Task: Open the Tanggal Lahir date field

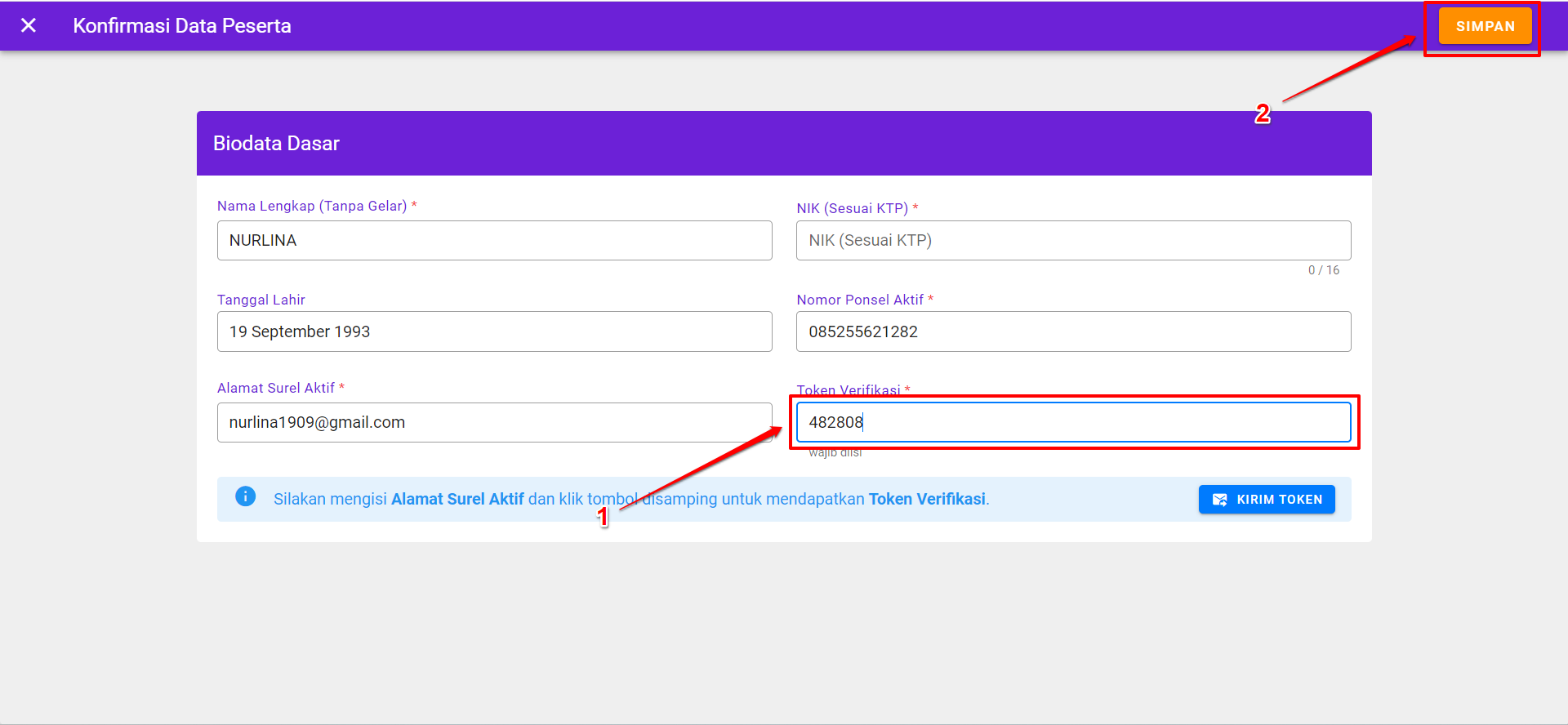Action: [x=494, y=331]
